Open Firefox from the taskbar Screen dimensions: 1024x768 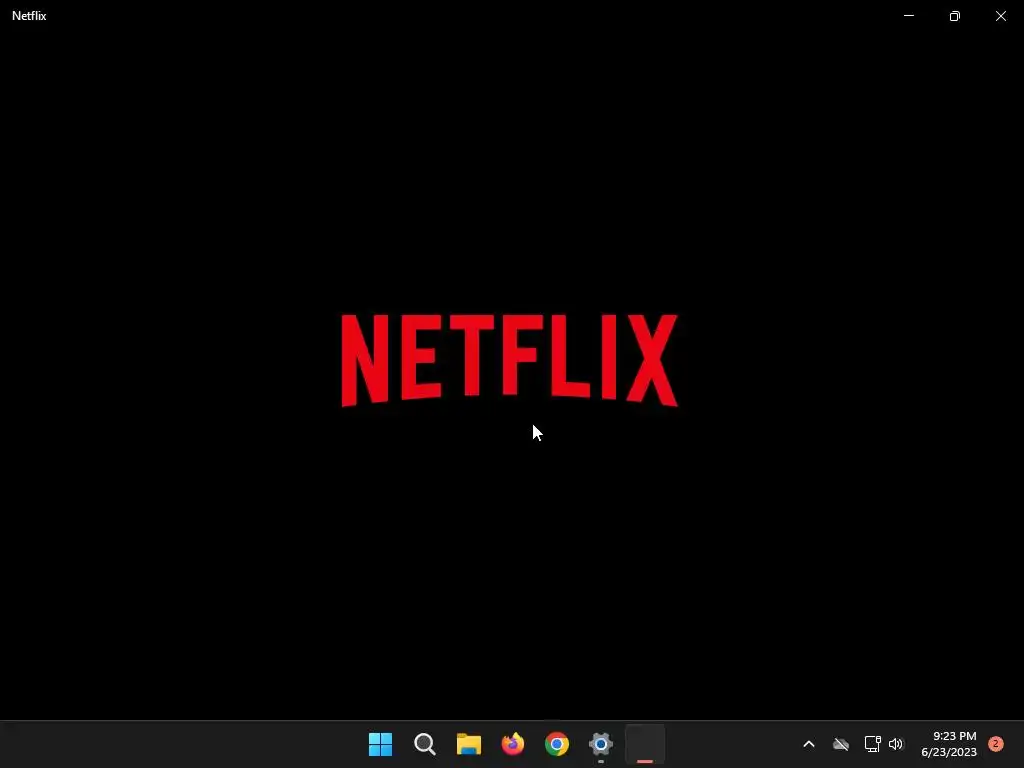point(513,744)
